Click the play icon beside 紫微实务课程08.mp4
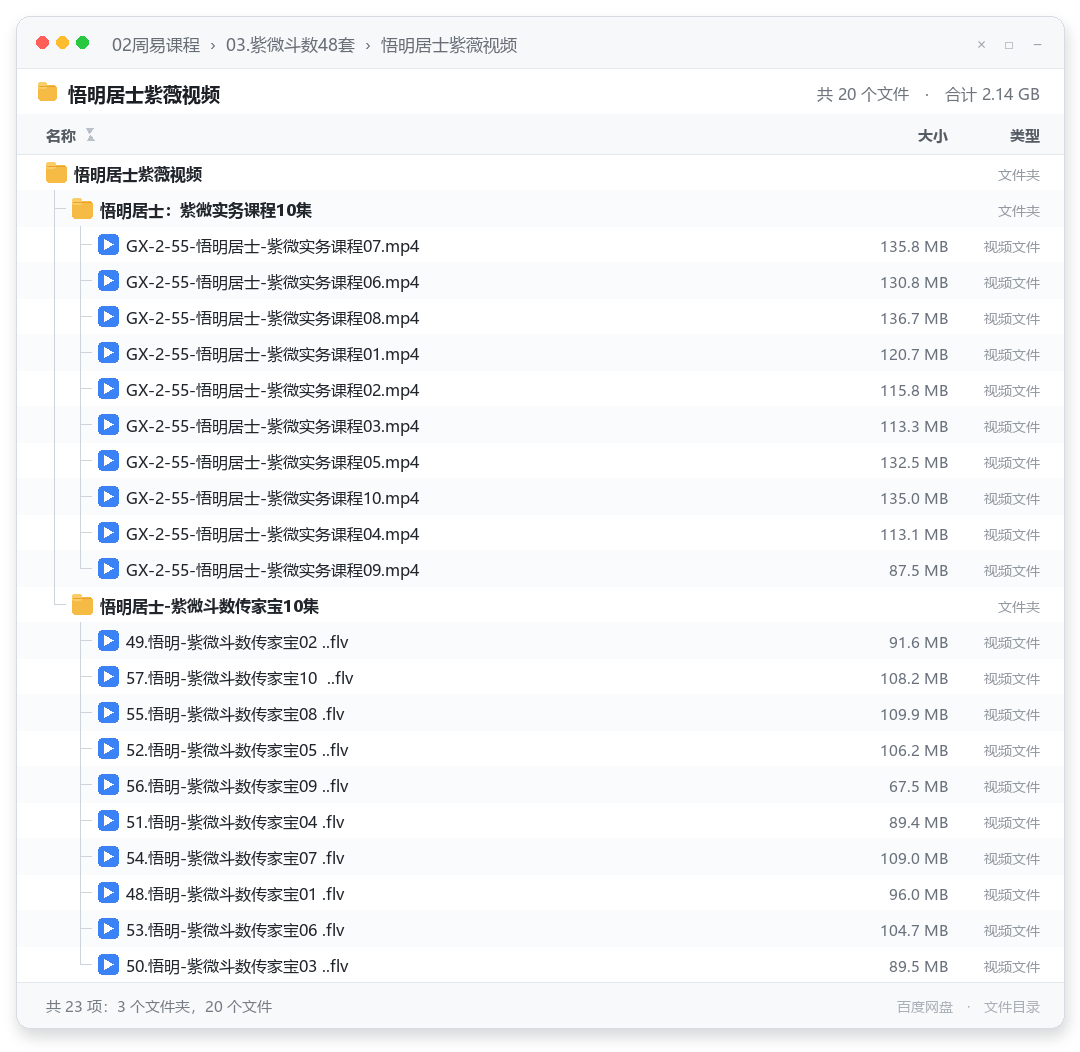The height and width of the screenshot is (1052, 1080). click(x=108, y=318)
